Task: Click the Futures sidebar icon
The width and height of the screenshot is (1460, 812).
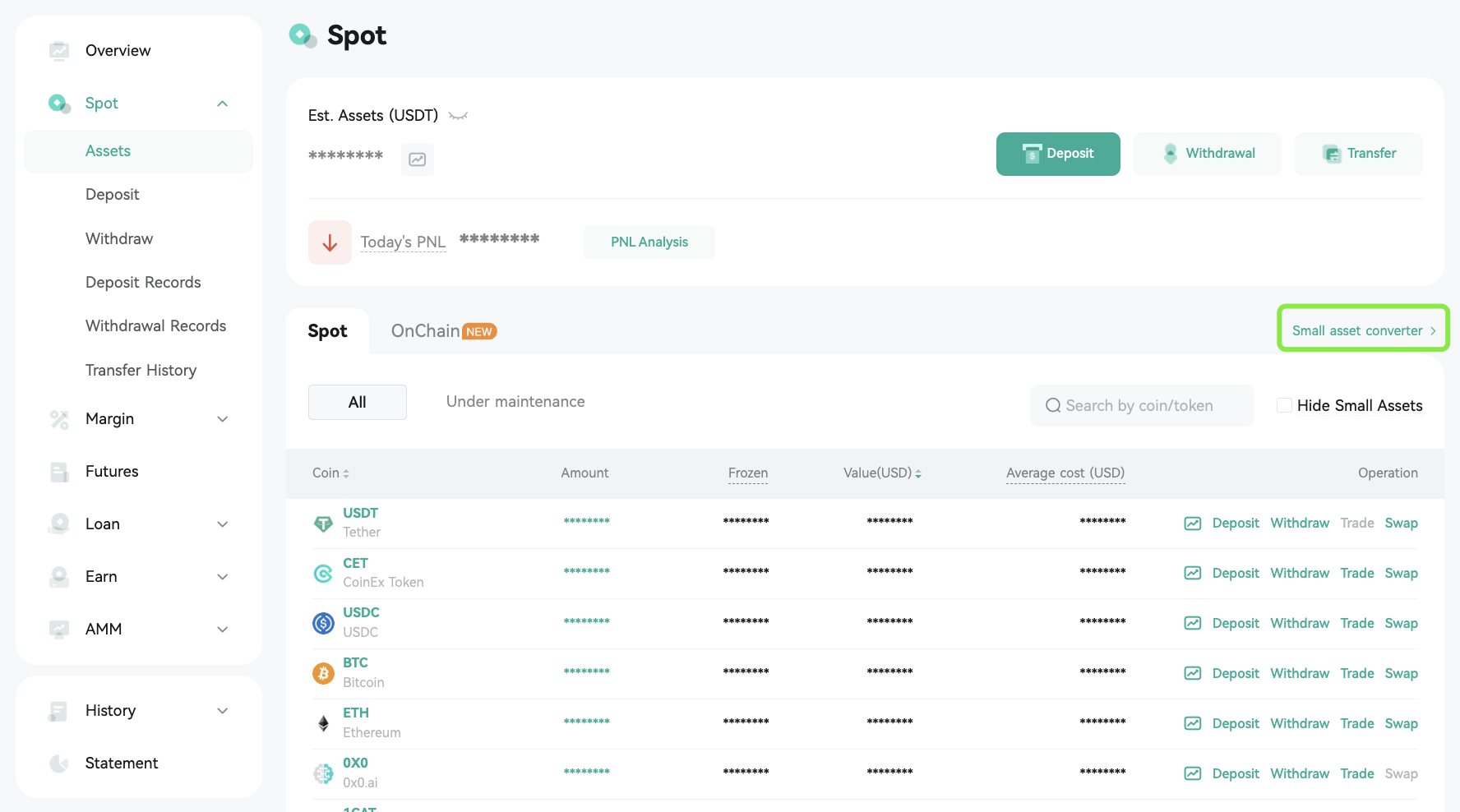Action: [59, 472]
